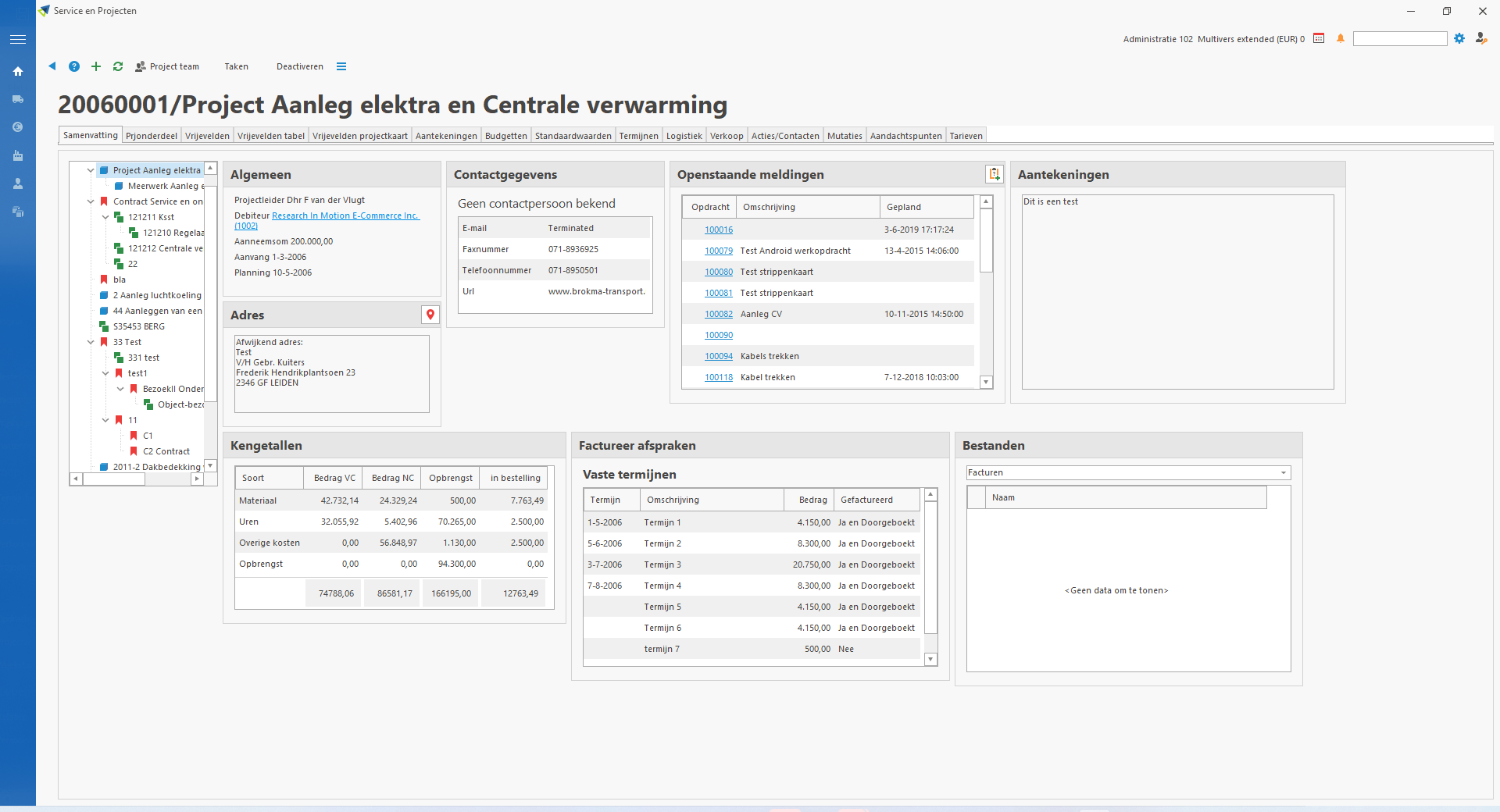This screenshot has height=812, width=1500.
Task: Click the truck icon in the left sidebar
Action: click(x=18, y=99)
